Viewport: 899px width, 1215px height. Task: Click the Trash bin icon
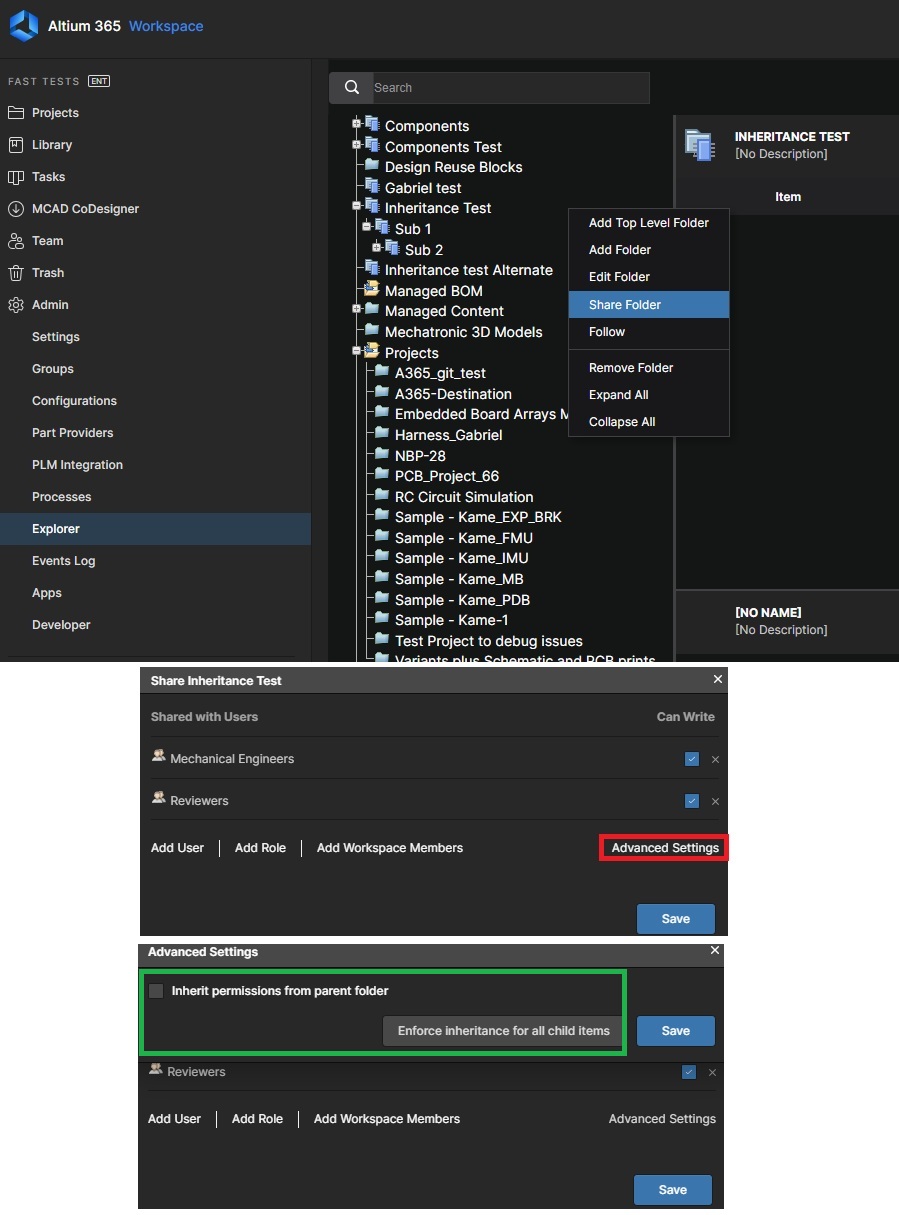click(x=16, y=273)
